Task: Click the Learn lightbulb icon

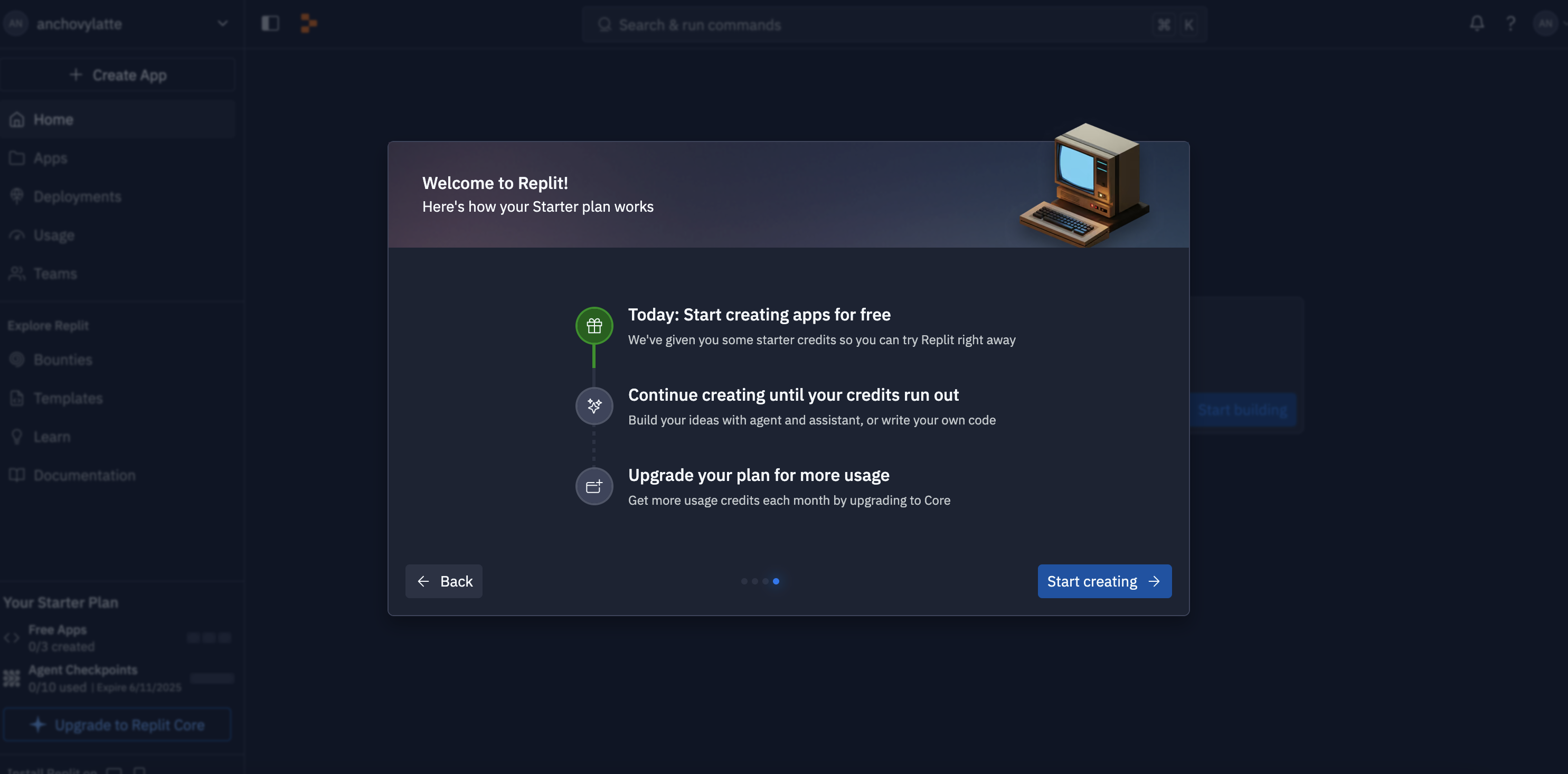Action: 16,437
